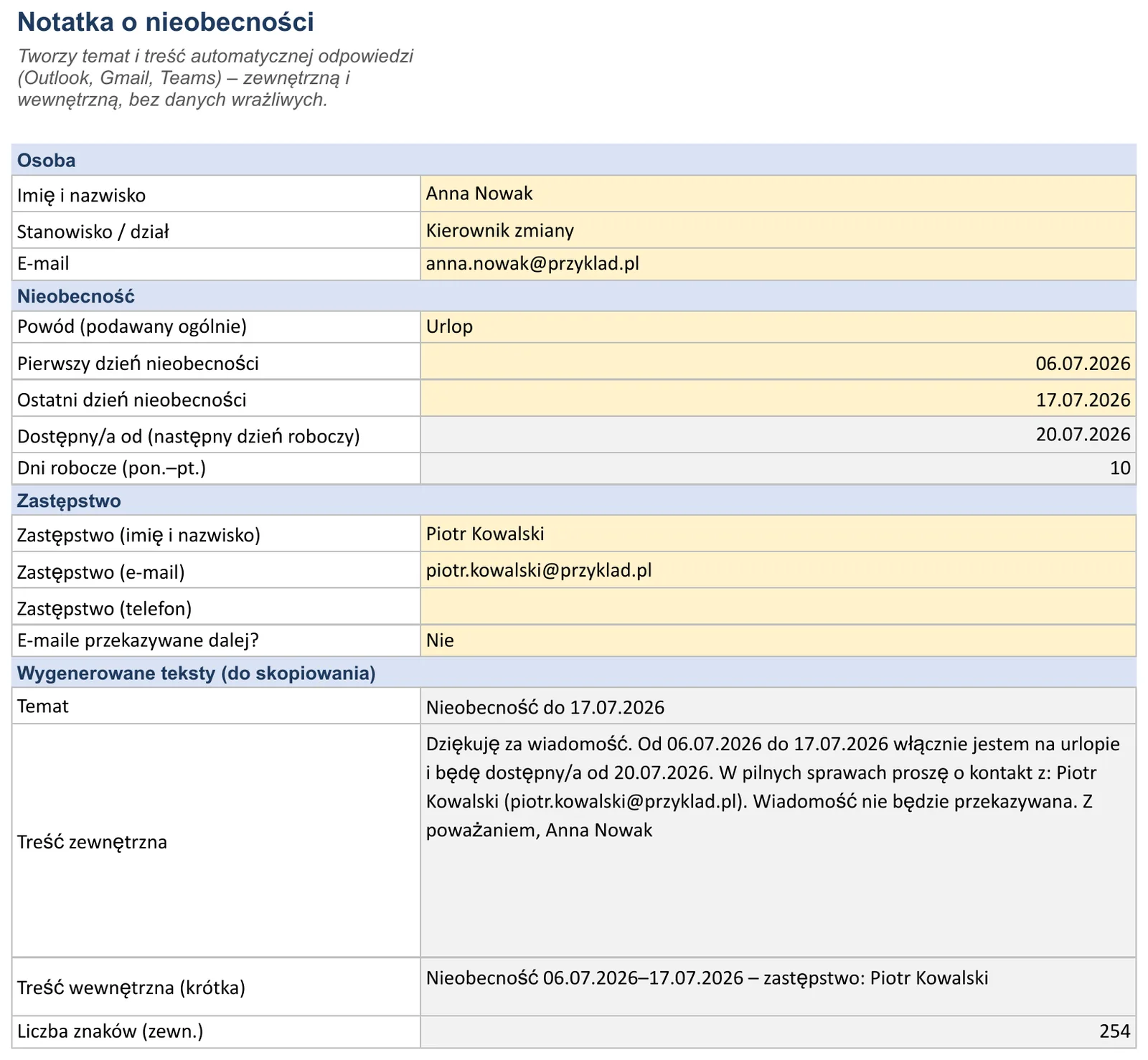Click the E-mail label in the Osoba section

[43, 264]
